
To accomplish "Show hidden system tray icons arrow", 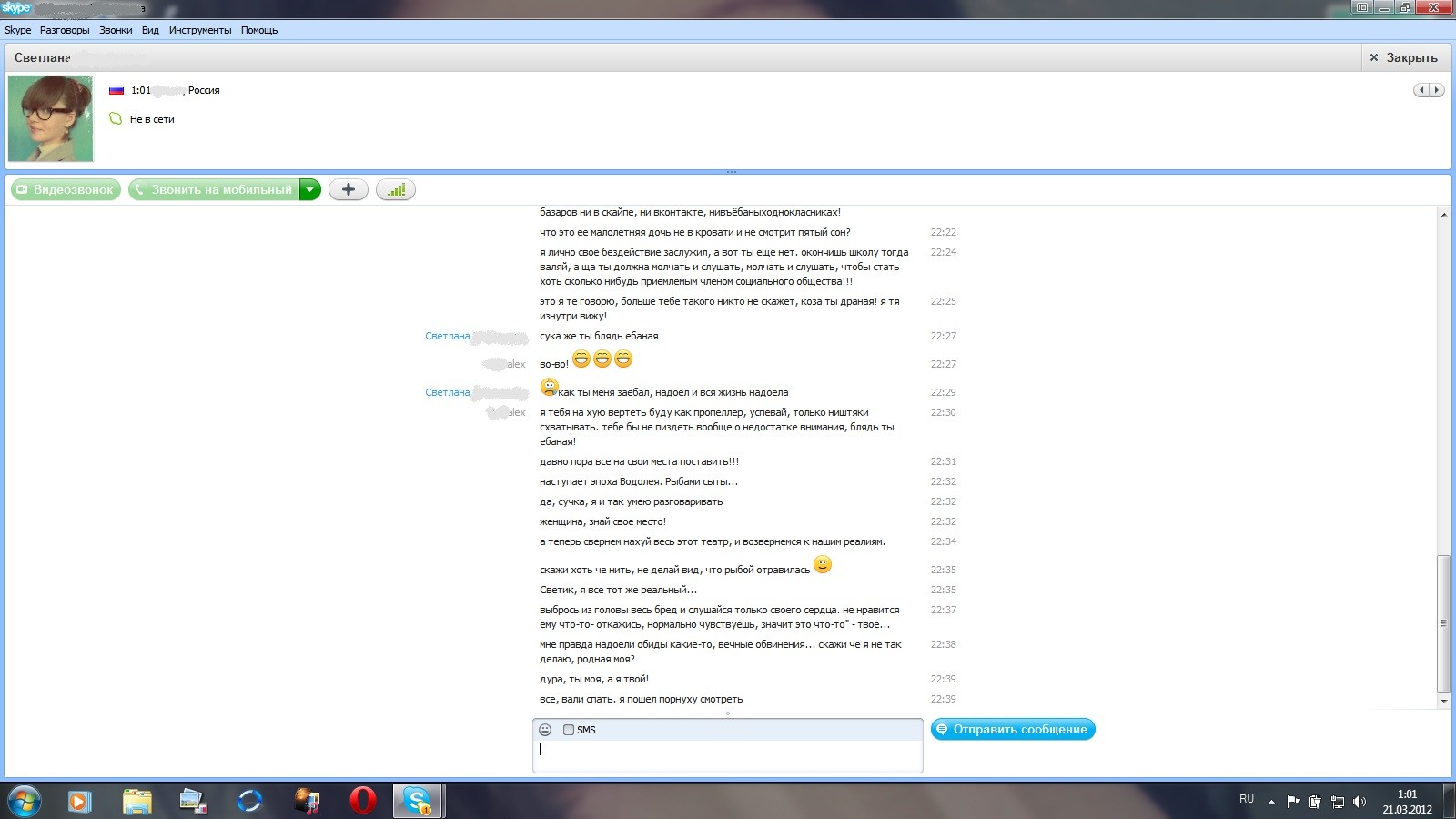I will click(1271, 802).
